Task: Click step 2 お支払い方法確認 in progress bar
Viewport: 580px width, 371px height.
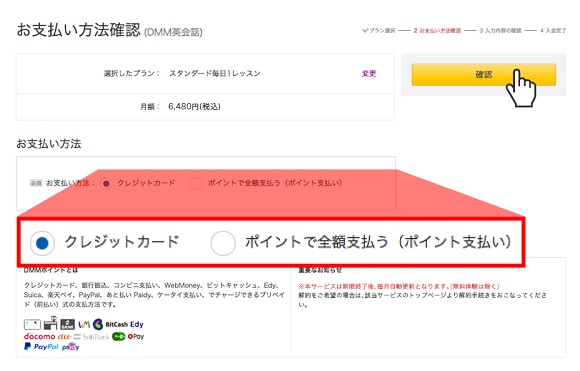Action: pyautogui.click(x=437, y=31)
